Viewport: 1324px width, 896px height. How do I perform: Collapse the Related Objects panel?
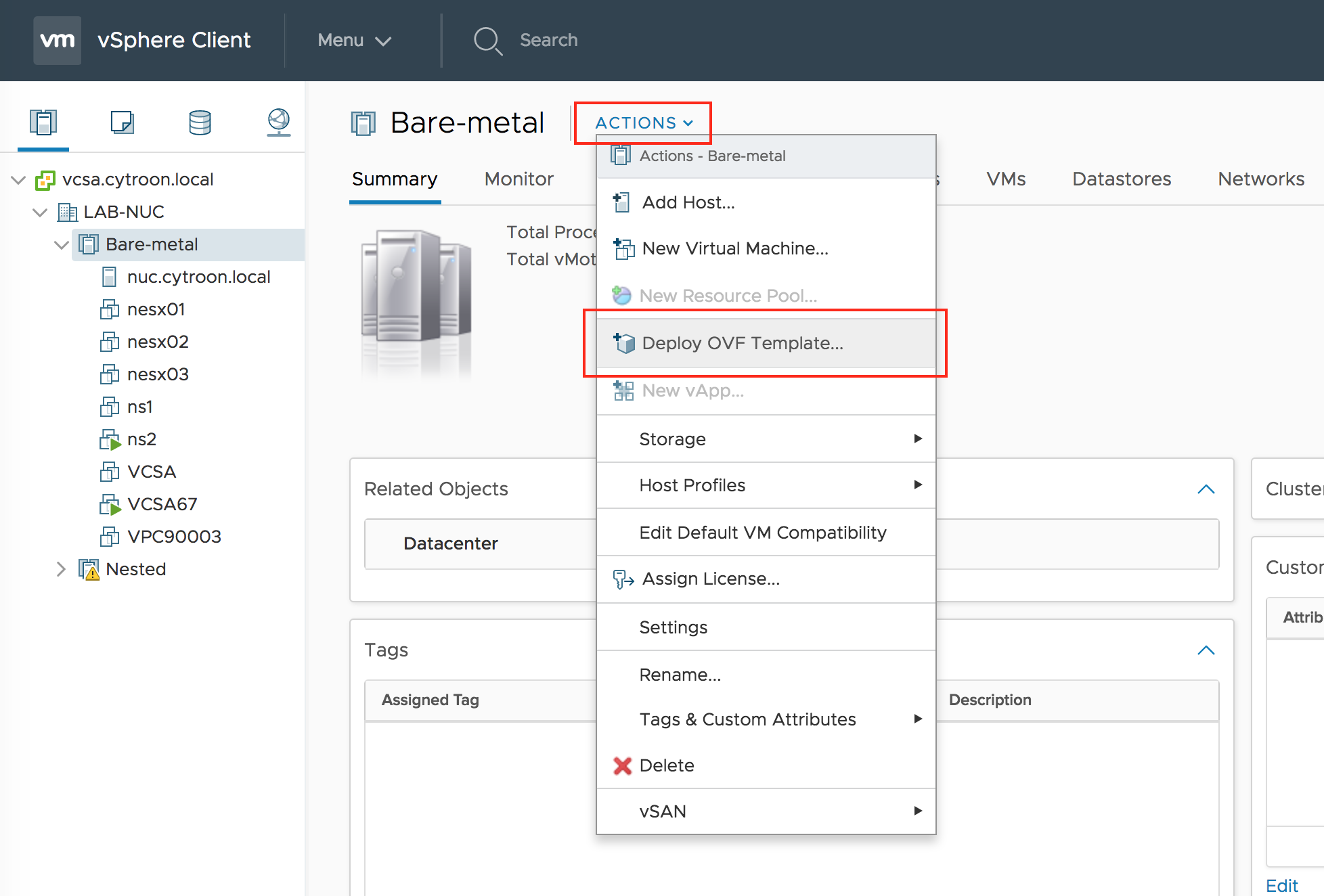(1206, 489)
